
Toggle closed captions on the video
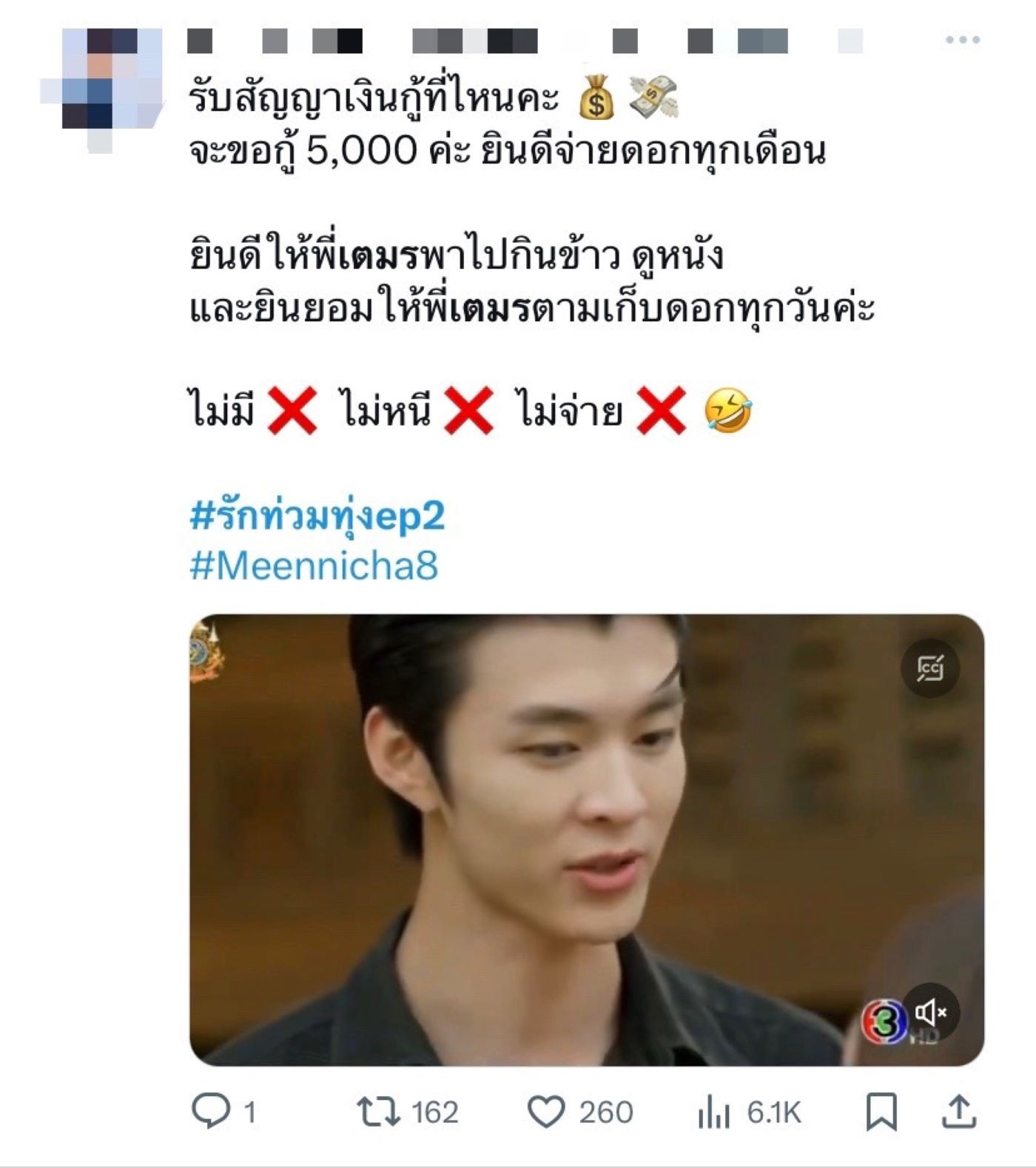point(930,668)
